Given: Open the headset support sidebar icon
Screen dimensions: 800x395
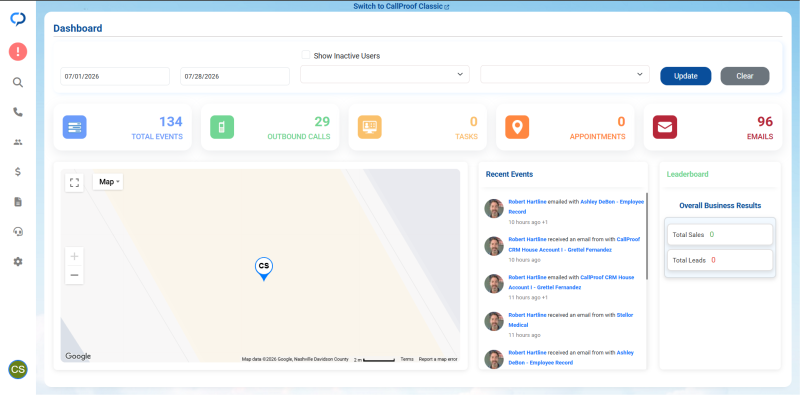Looking at the screenshot, I should 18,232.
